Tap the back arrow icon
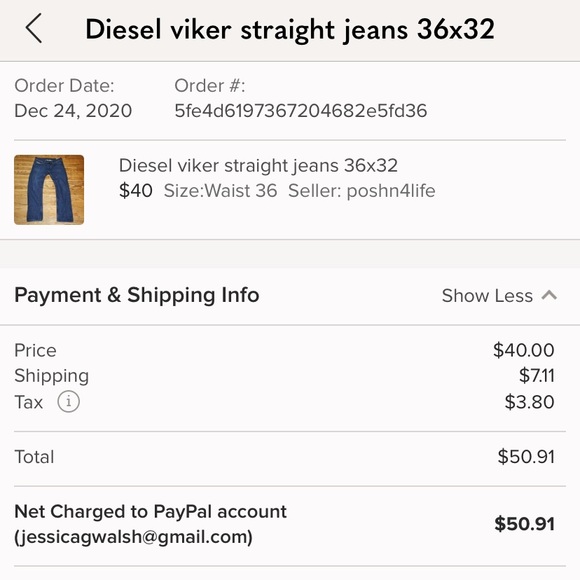The height and width of the screenshot is (580, 580). (x=34, y=28)
